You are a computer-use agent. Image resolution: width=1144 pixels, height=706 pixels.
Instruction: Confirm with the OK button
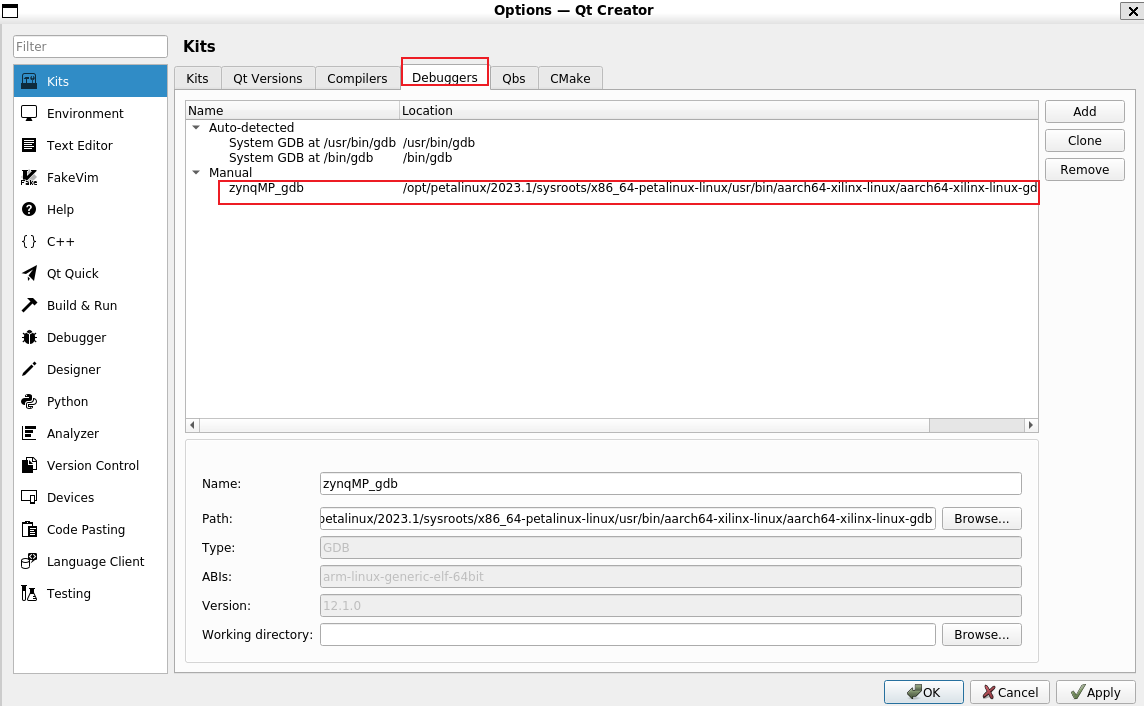pyautogui.click(x=924, y=692)
